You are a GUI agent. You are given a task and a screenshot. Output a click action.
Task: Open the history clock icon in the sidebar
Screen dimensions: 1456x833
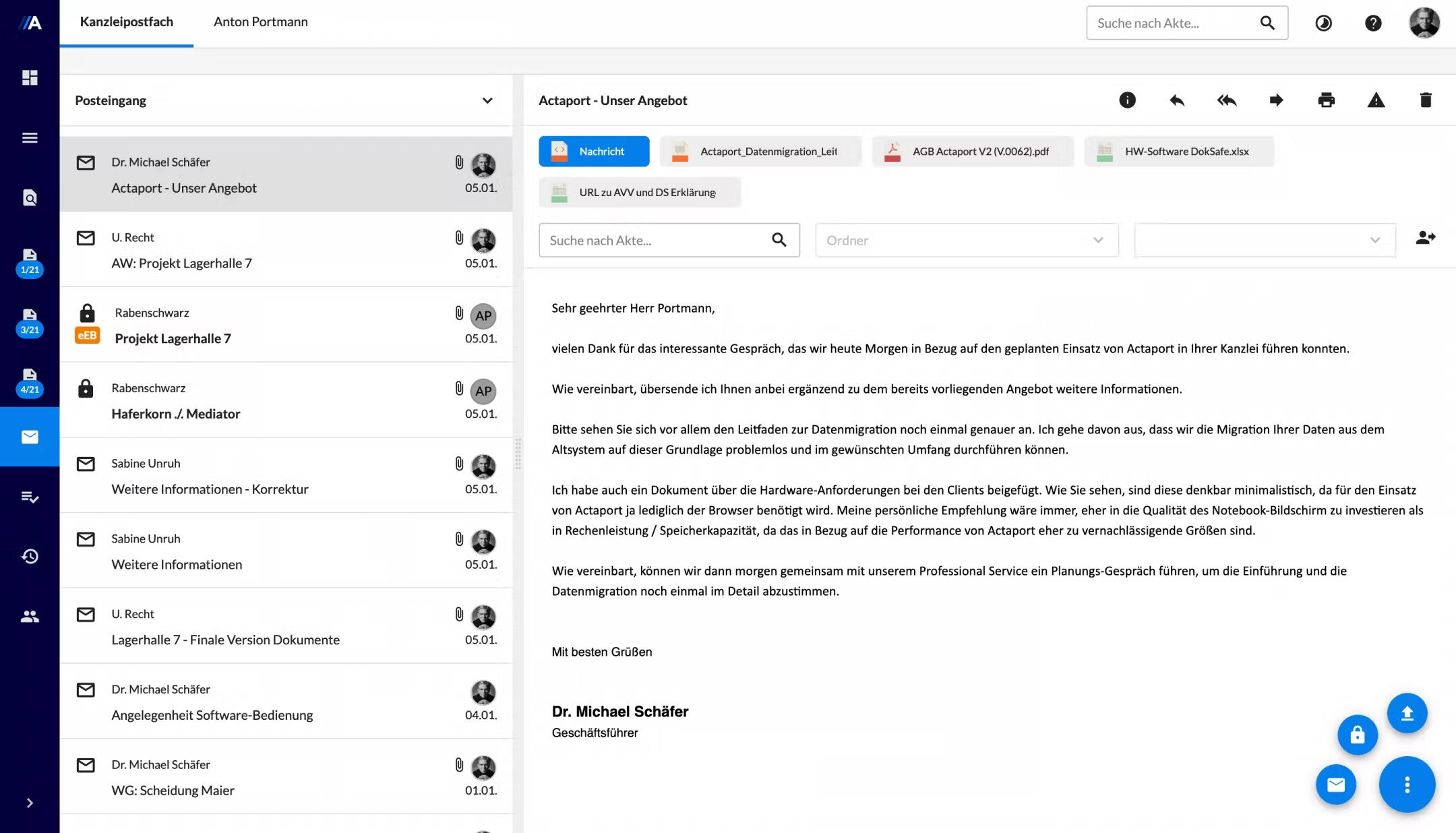click(x=30, y=556)
